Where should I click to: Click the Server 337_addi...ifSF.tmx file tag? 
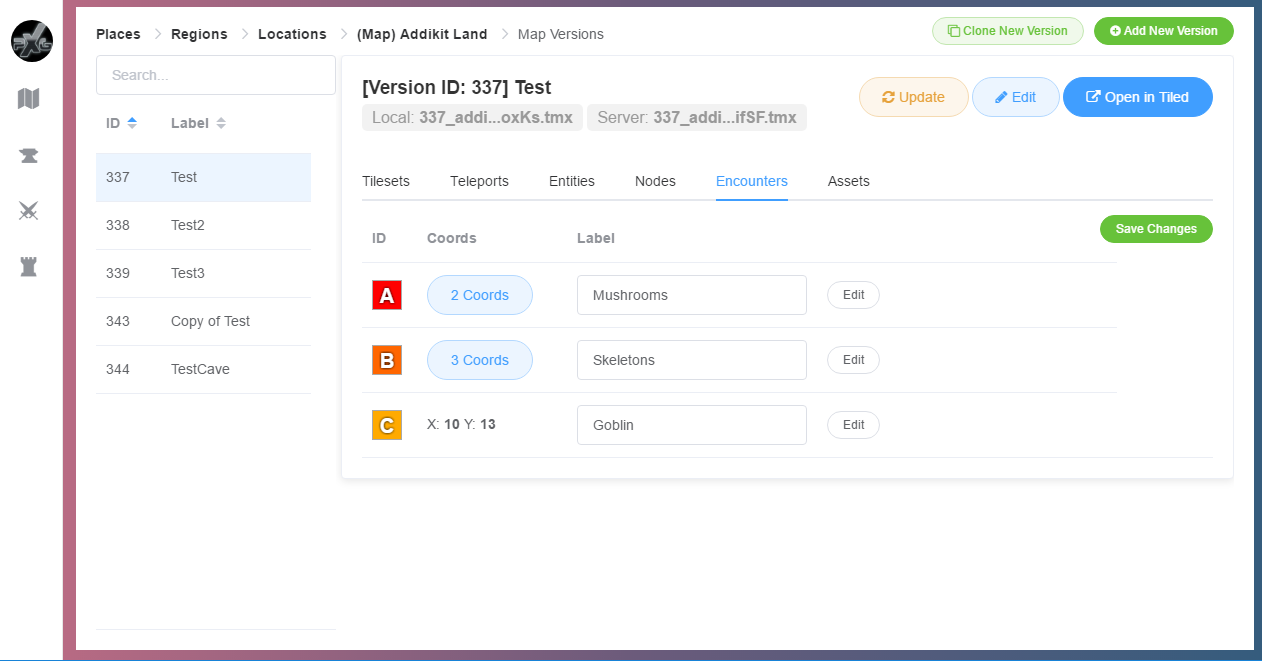[697, 117]
